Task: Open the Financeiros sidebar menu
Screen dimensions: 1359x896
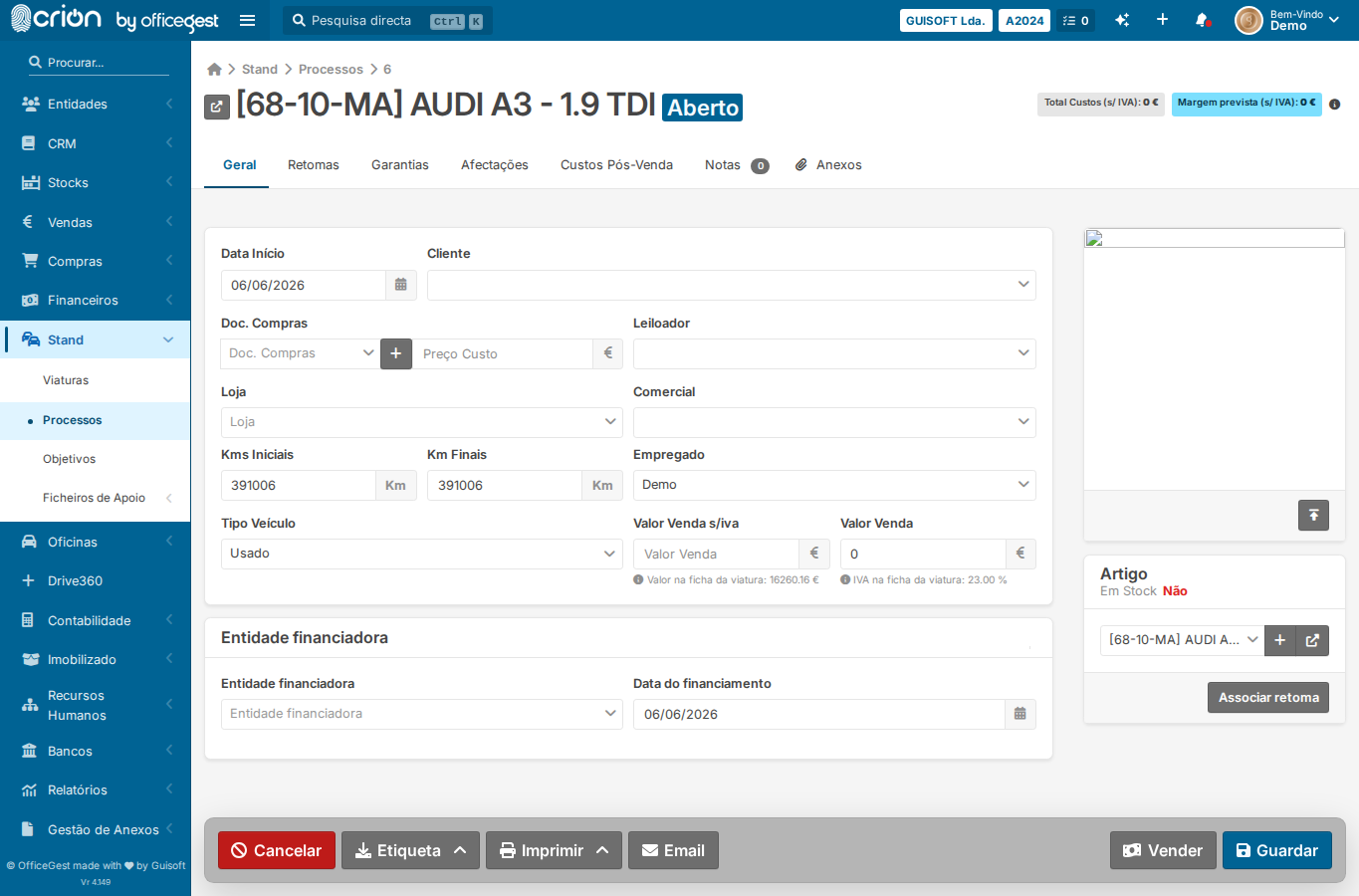Action: click(96, 300)
